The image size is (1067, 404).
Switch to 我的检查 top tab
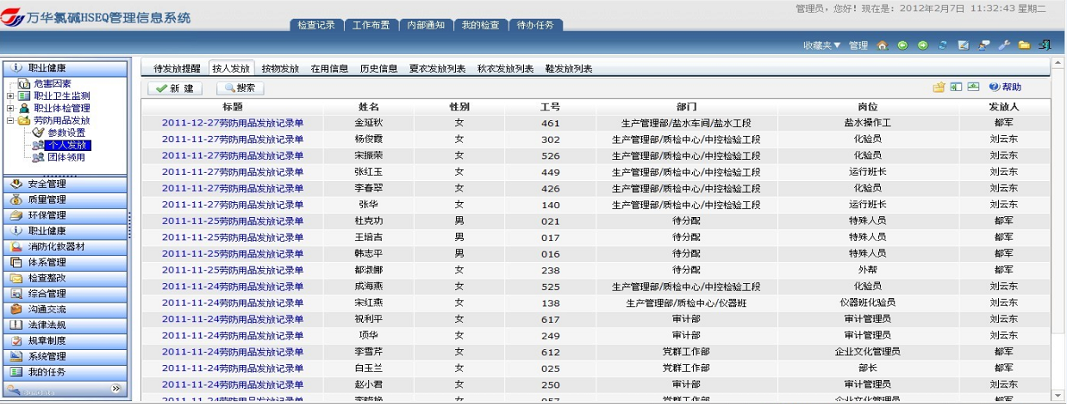tap(480, 25)
